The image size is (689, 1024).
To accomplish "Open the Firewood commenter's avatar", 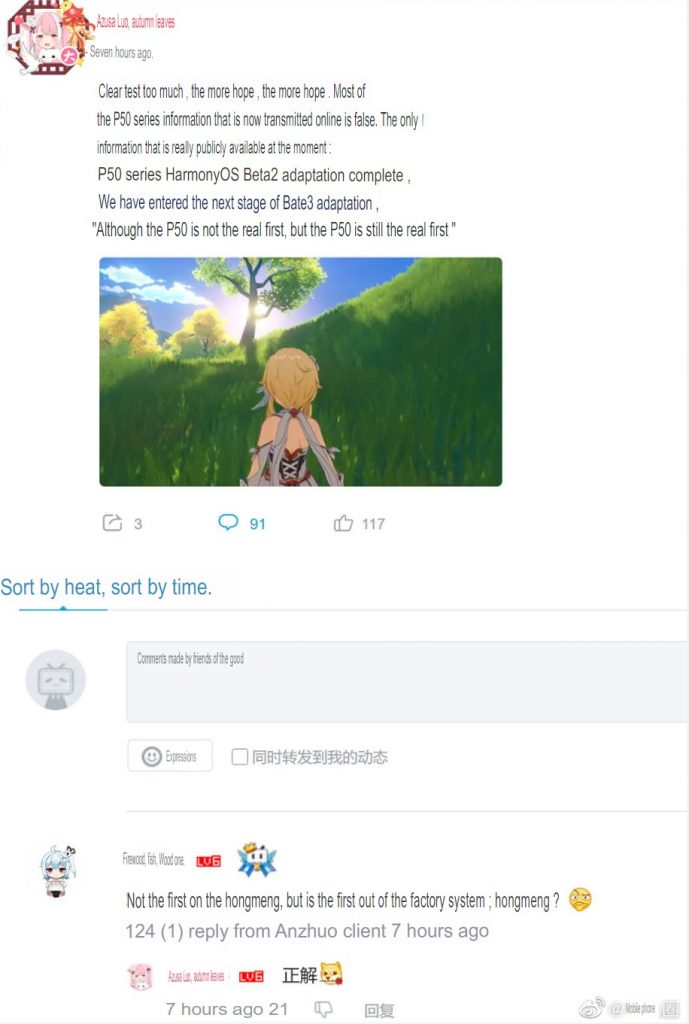I will [x=57, y=872].
